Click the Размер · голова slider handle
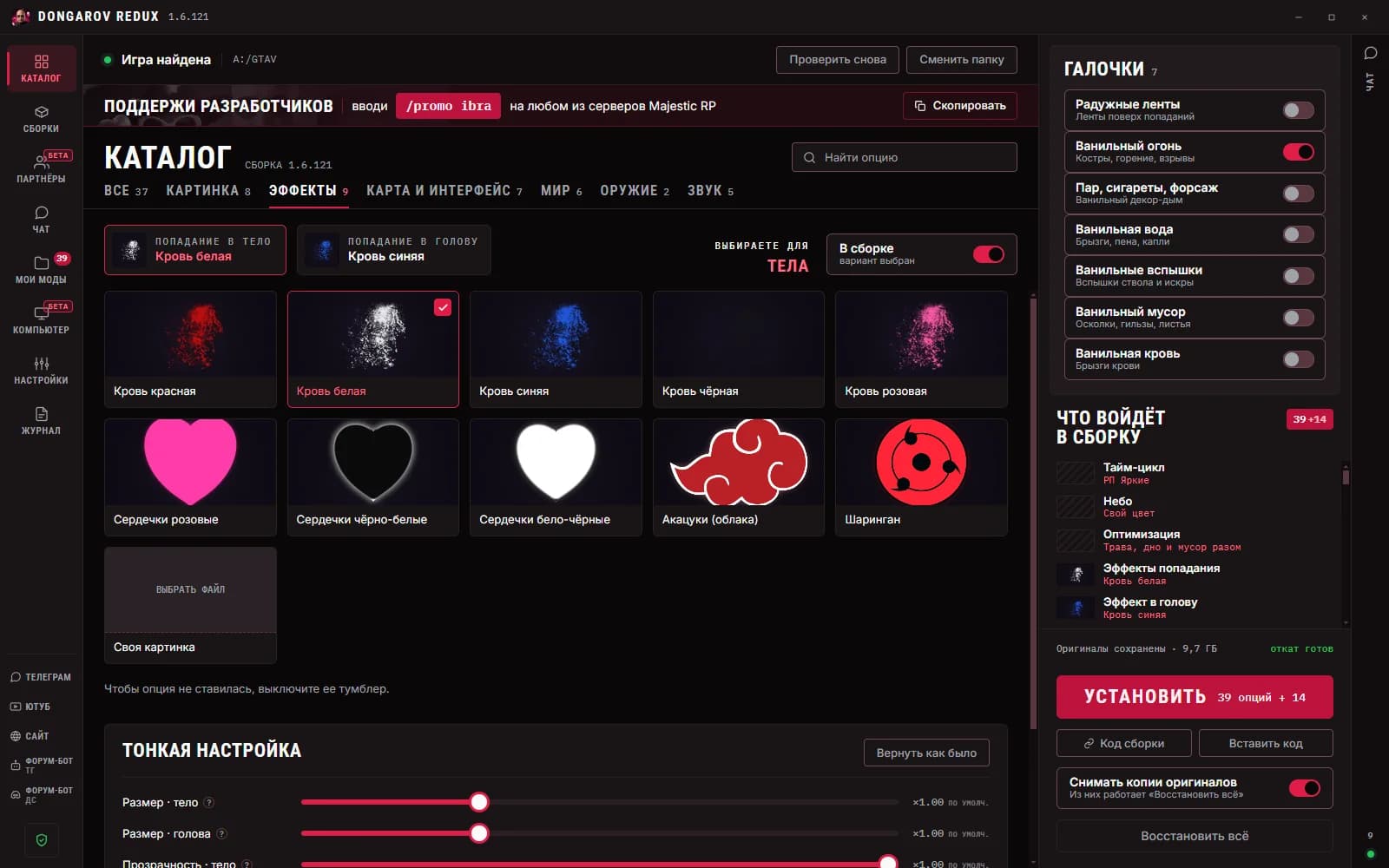The width and height of the screenshot is (1389, 868). 479,833
